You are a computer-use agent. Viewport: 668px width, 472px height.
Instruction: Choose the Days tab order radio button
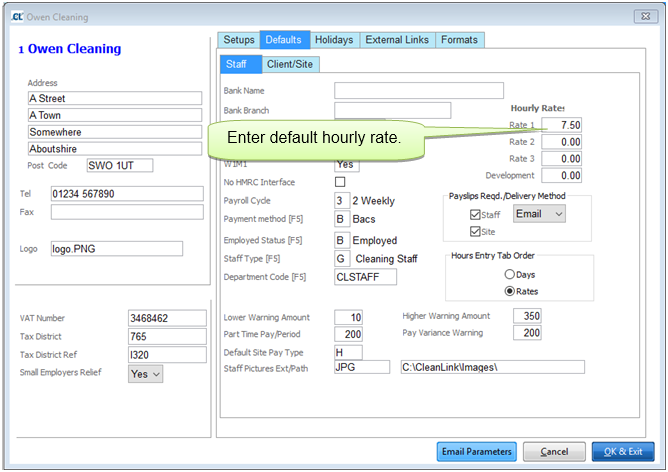(510, 274)
